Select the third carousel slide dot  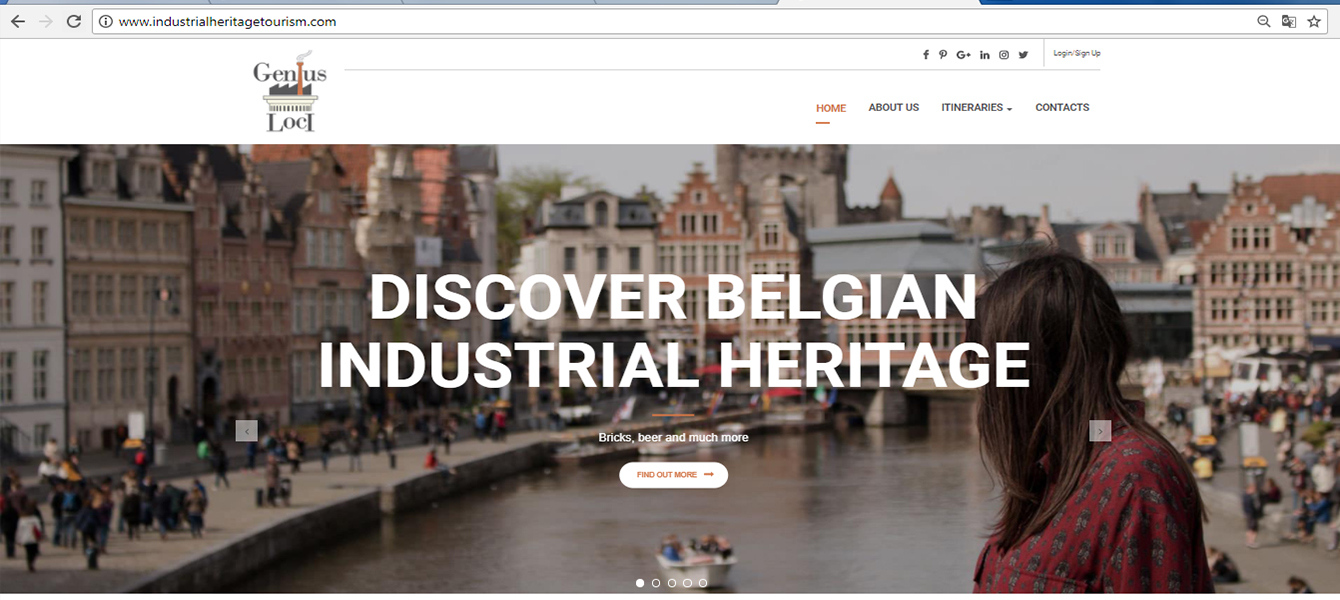(672, 583)
